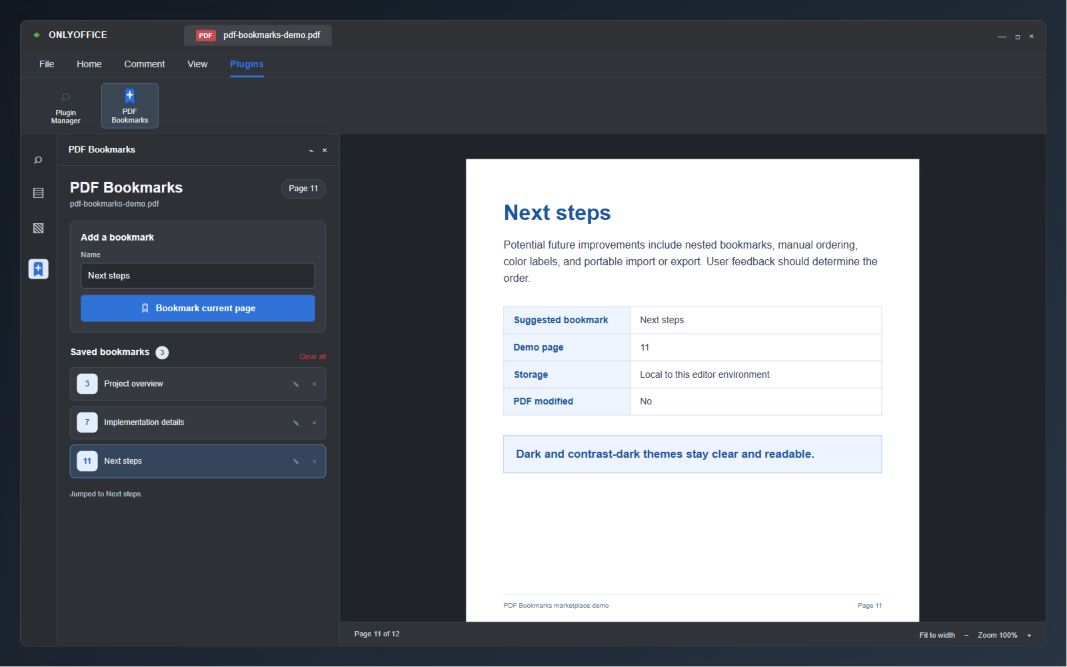
Task: Open the File menu
Action: [x=47, y=64]
